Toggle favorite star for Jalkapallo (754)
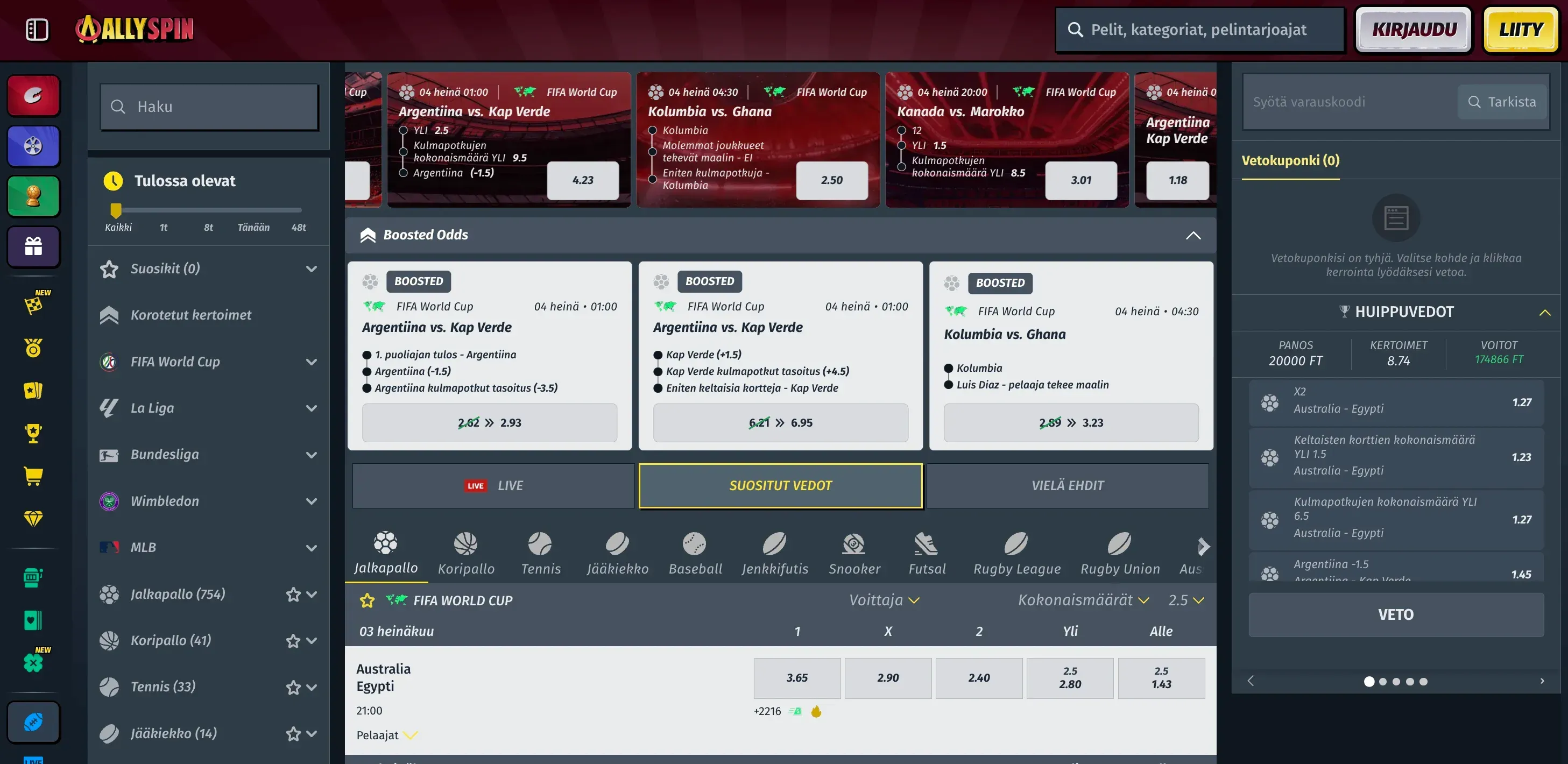The height and width of the screenshot is (764, 1568). (293, 594)
